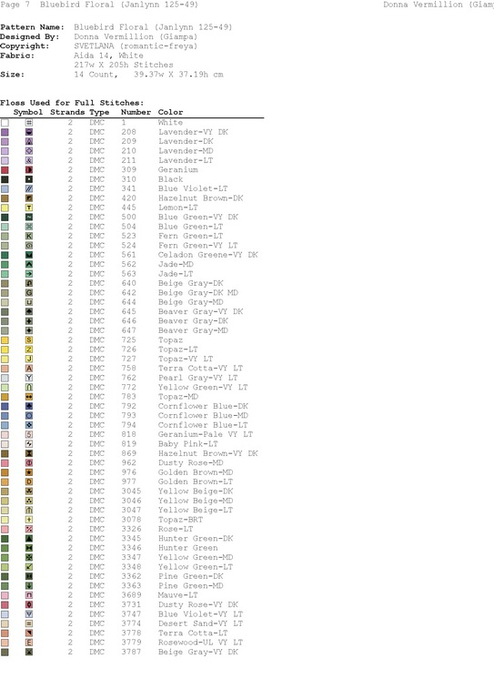Click the 'Pattern Name:' label
494x699 pixels.
(x=32, y=27)
